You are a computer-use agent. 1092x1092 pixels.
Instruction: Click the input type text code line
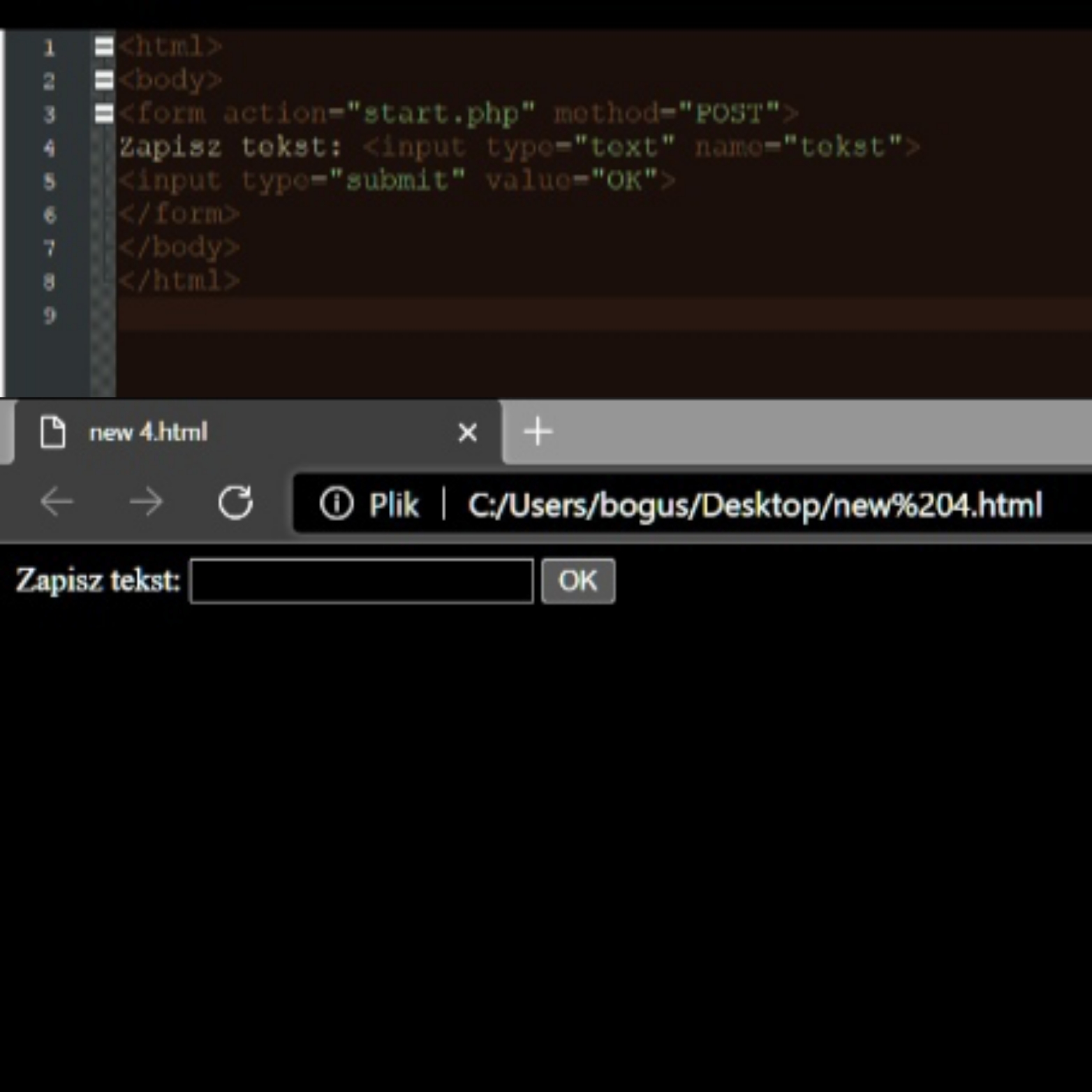click(519, 147)
